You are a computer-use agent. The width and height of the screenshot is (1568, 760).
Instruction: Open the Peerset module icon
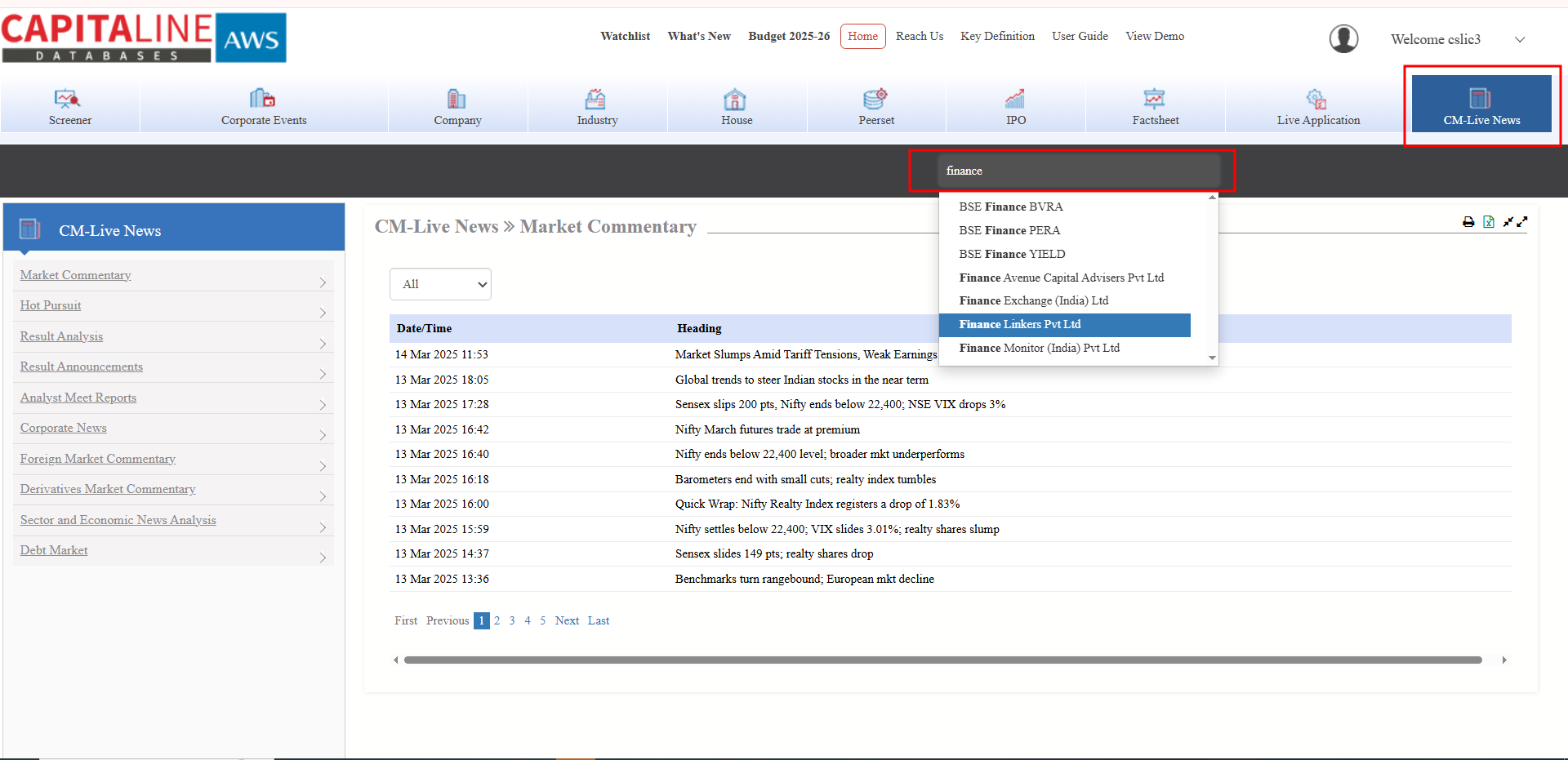point(875,100)
